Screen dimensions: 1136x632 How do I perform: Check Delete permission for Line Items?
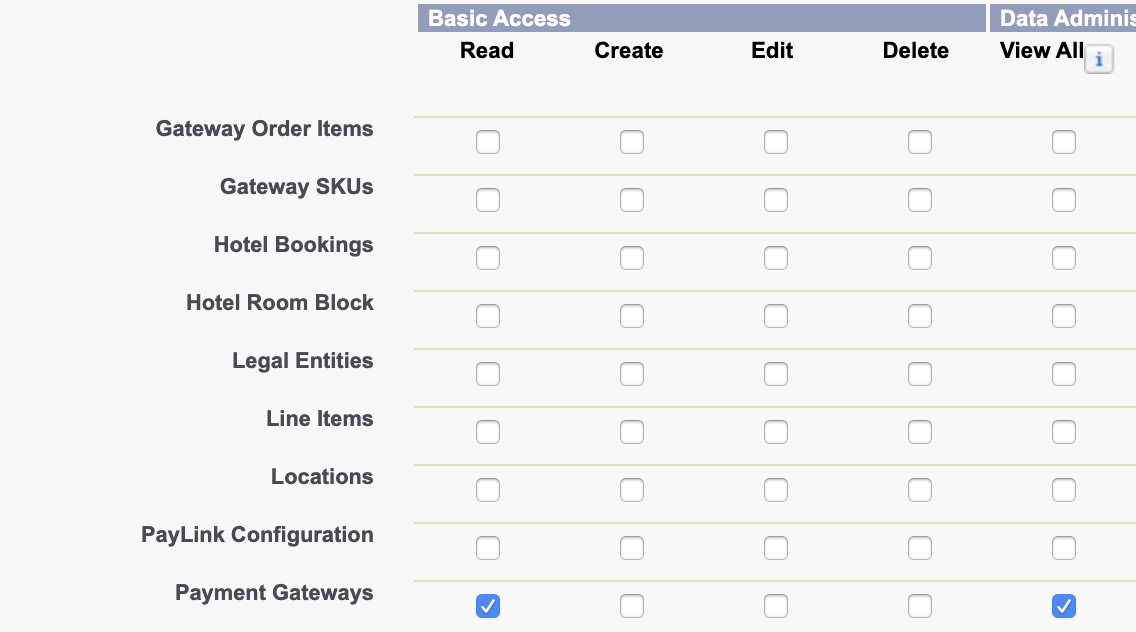[920, 432]
